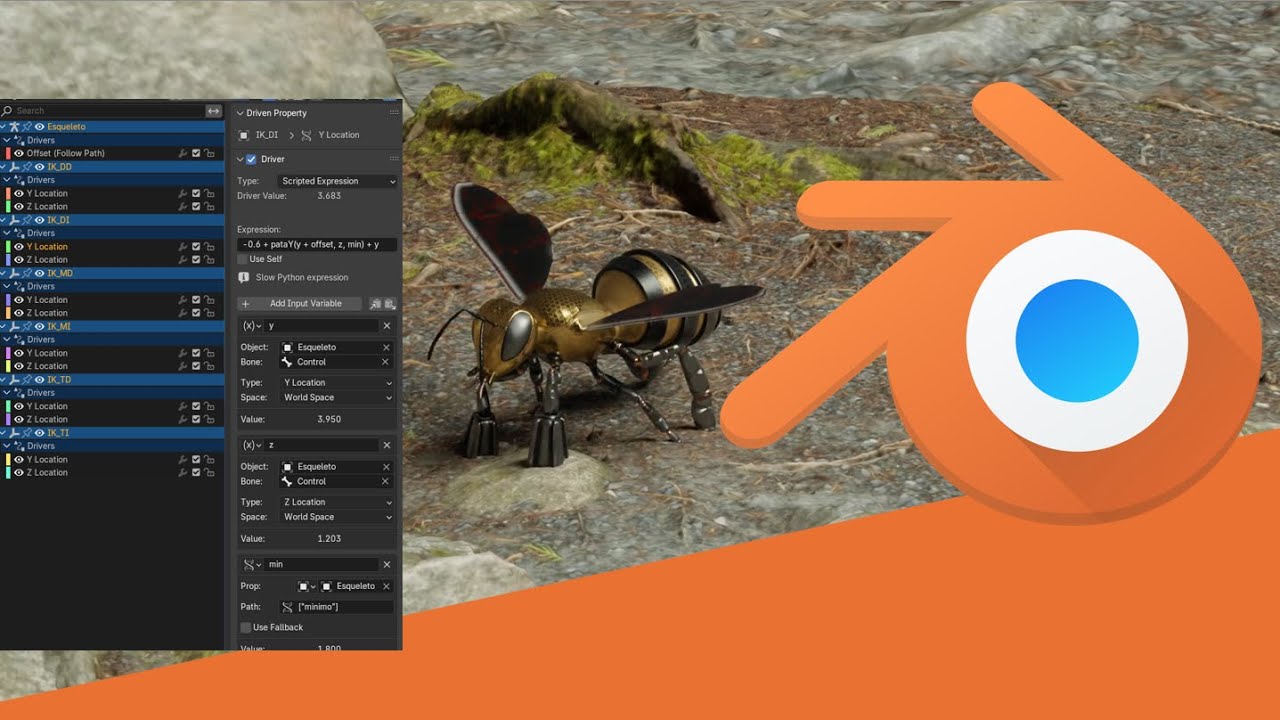Remove the y input variable with X
The height and width of the screenshot is (720, 1280).
point(387,326)
